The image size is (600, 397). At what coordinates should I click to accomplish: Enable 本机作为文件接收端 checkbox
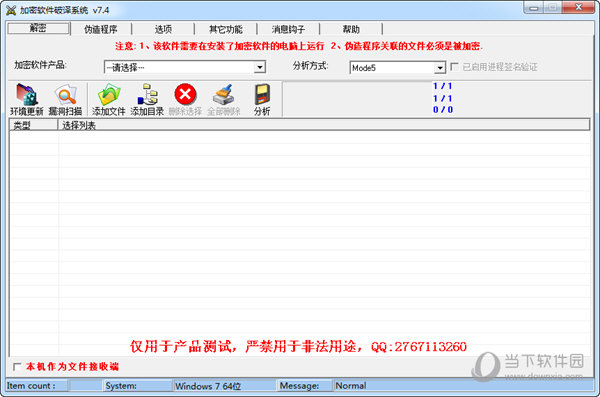click(x=17, y=366)
